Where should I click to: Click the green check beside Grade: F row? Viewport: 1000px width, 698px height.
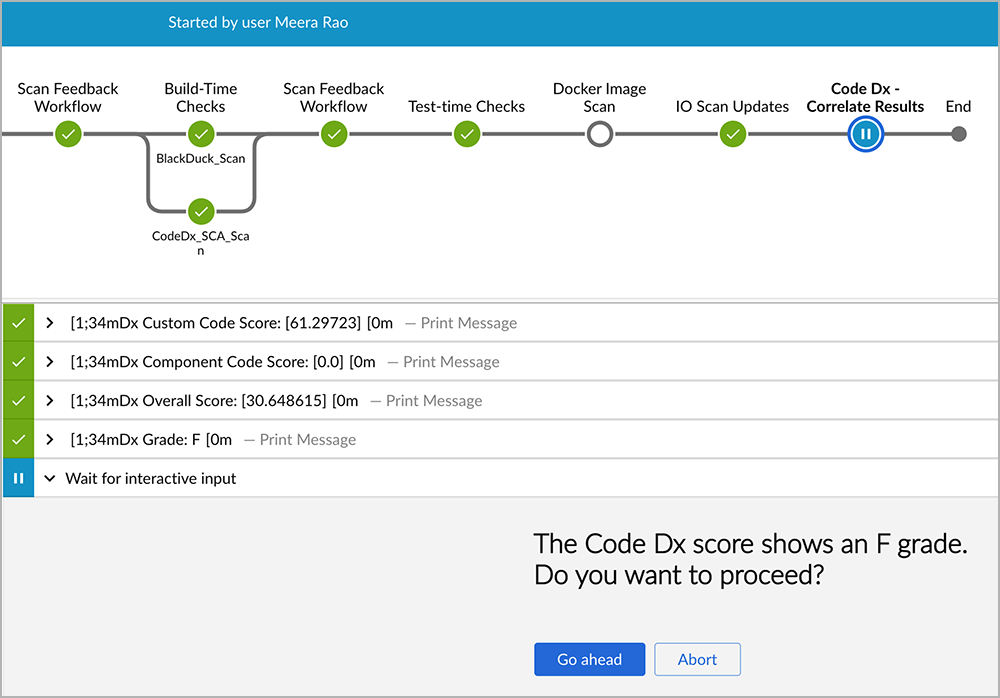point(18,439)
